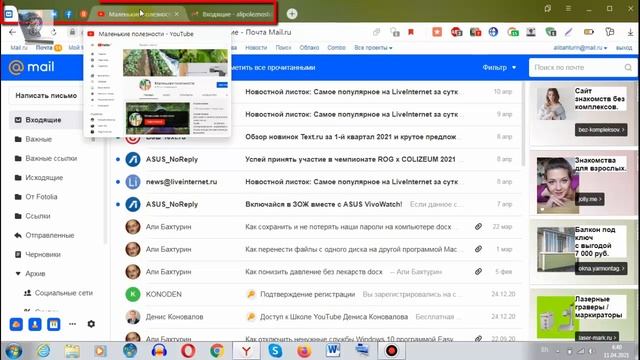This screenshot has width=640, height=360.
Task: Open Обзор новинок Text.ru email
Action: tap(351, 137)
